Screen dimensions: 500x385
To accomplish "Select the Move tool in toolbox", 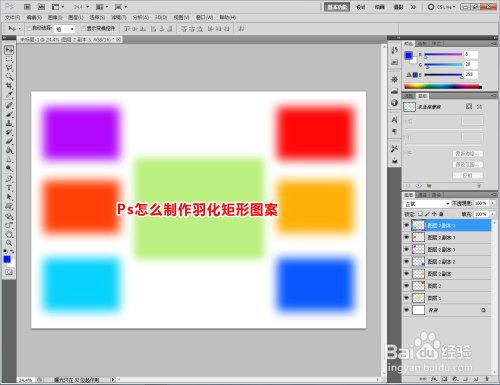I will 9,50.
